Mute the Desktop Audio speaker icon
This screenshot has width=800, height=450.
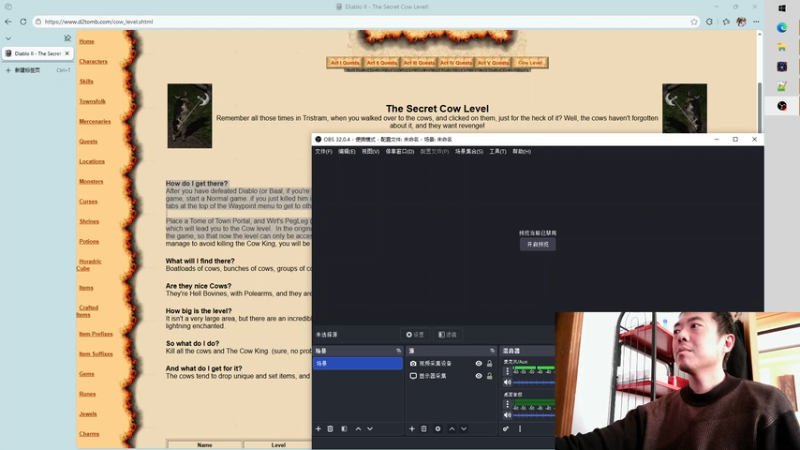click(x=507, y=415)
